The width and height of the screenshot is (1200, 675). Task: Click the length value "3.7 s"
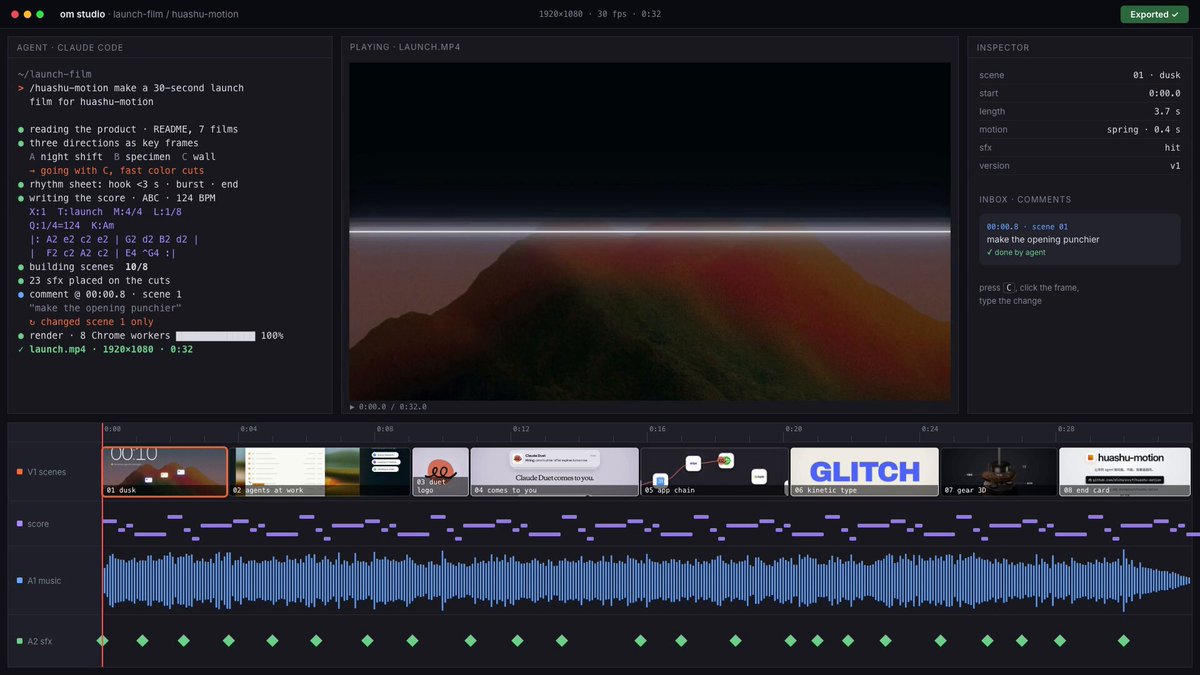click(x=1166, y=112)
